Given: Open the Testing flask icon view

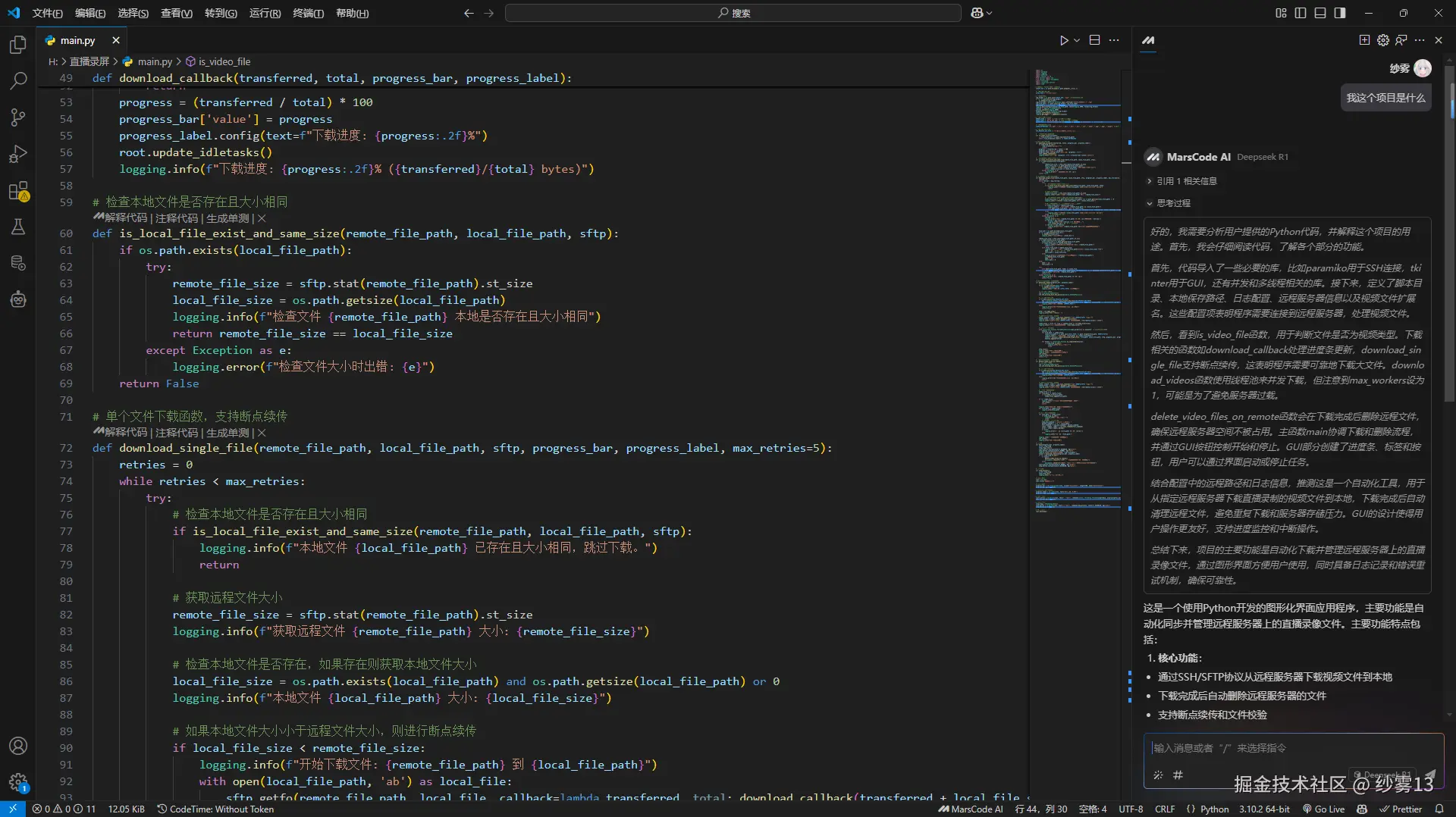Looking at the screenshot, I should click(x=18, y=227).
